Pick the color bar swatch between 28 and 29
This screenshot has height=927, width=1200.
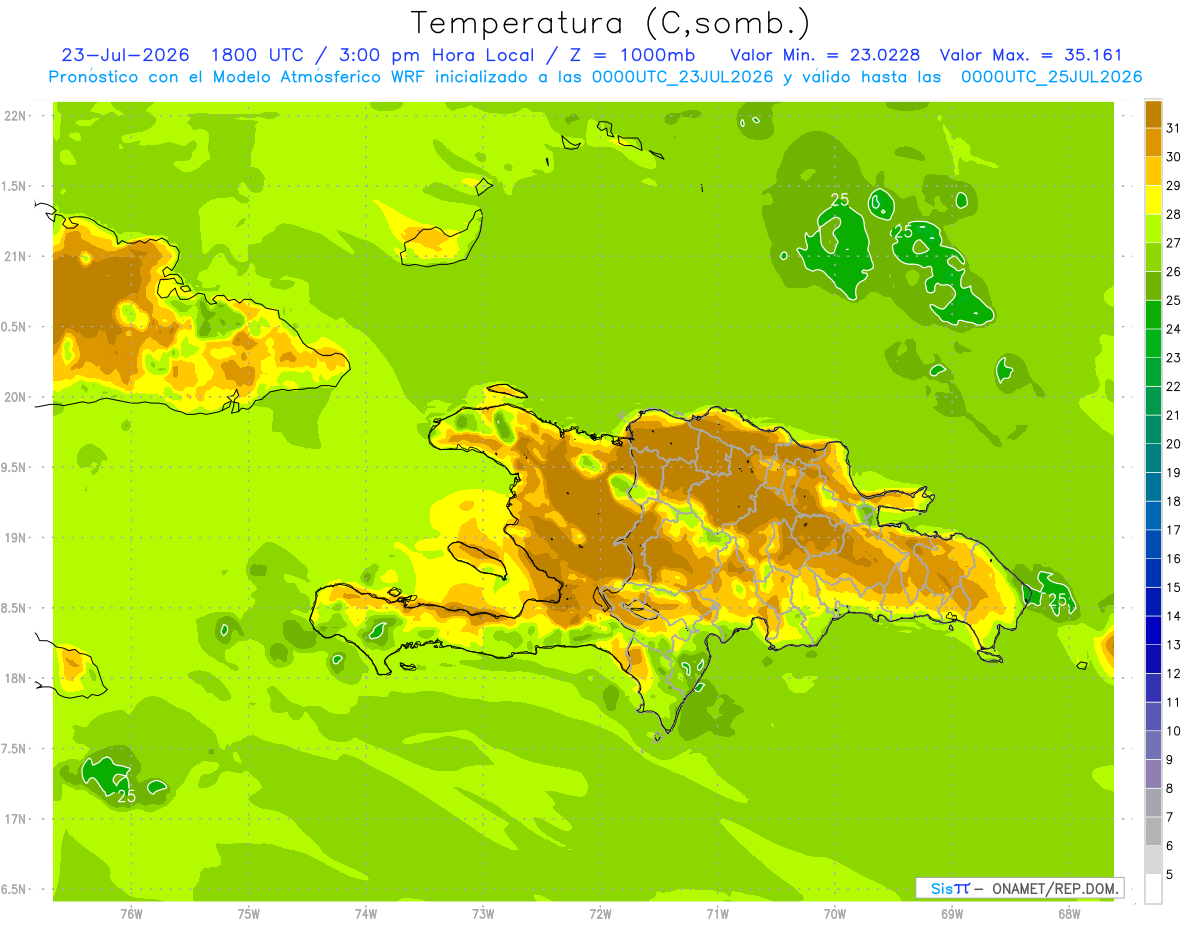click(x=1153, y=200)
